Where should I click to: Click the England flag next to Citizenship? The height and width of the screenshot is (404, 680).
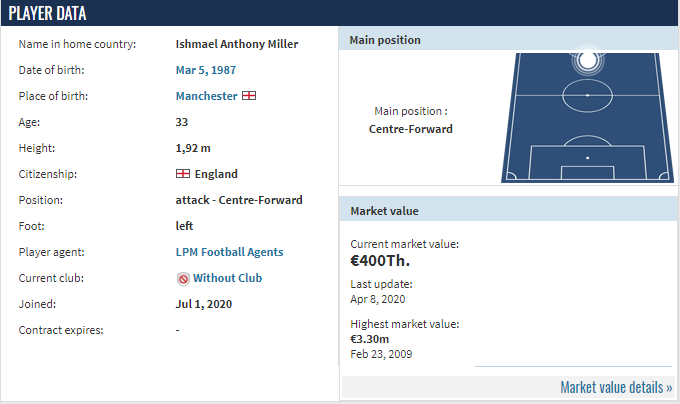pyautogui.click(x=183, y=173)
